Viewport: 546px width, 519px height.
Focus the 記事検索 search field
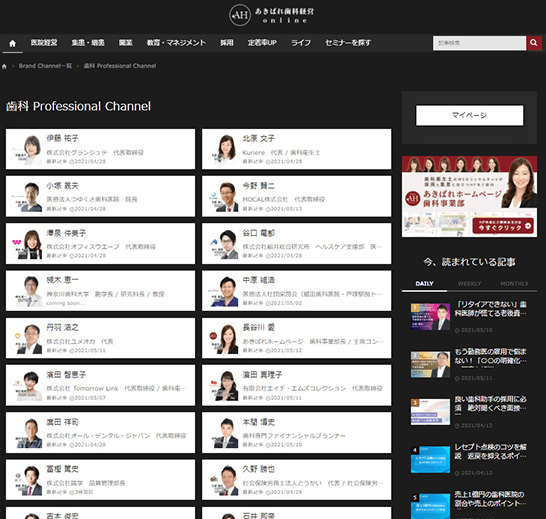pyautogui.click(x=479, y=43)
